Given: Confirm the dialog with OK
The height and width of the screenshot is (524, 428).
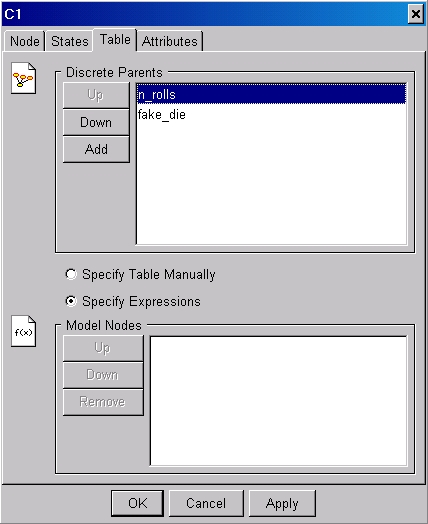Looking at the screenshot, I should [137, 503].
